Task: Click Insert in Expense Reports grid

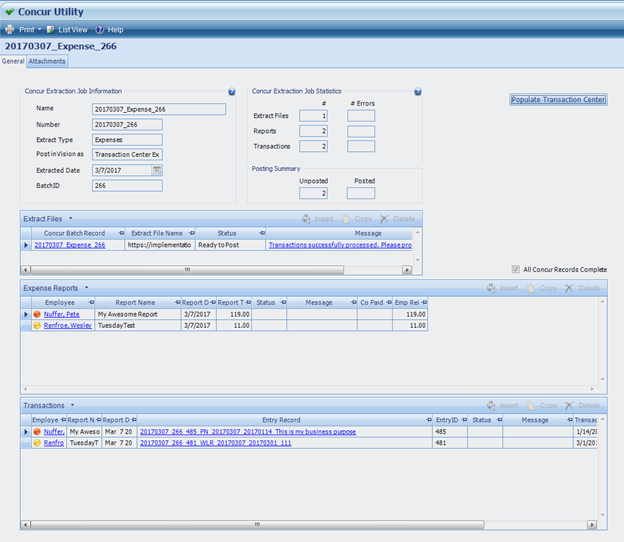Action: pyautogui.click(x=503, y=288)
